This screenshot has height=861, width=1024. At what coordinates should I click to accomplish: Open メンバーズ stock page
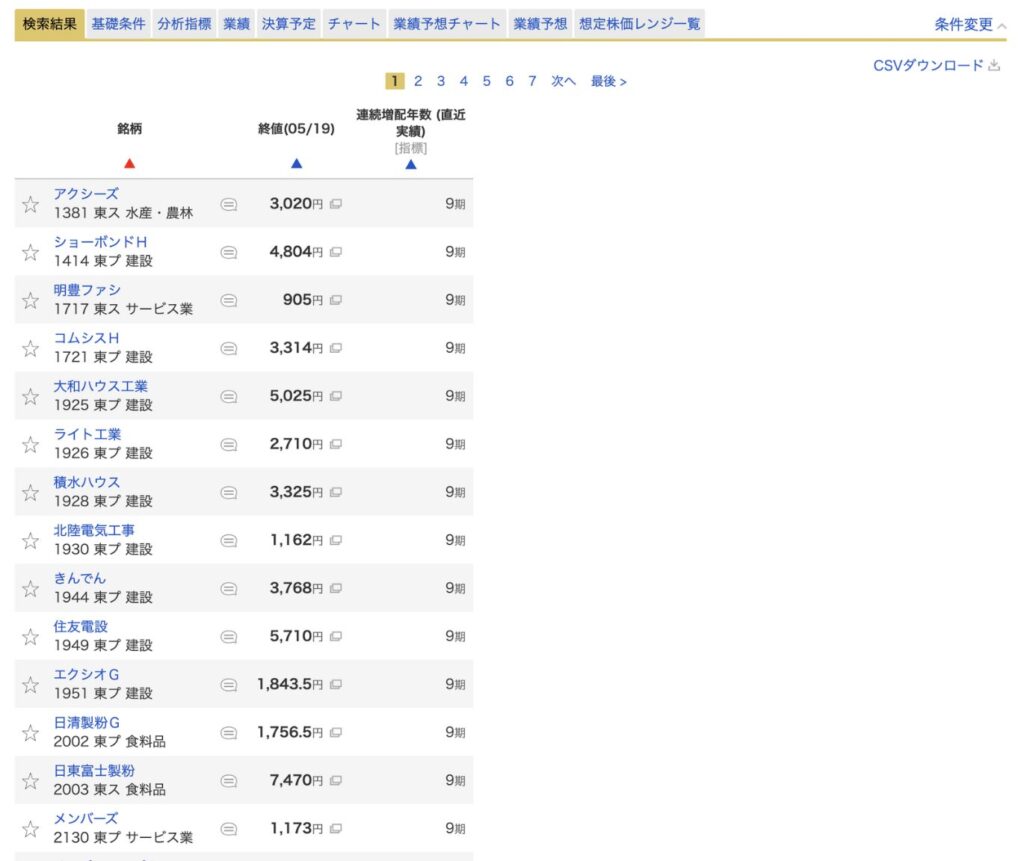(x=86, y=819)
